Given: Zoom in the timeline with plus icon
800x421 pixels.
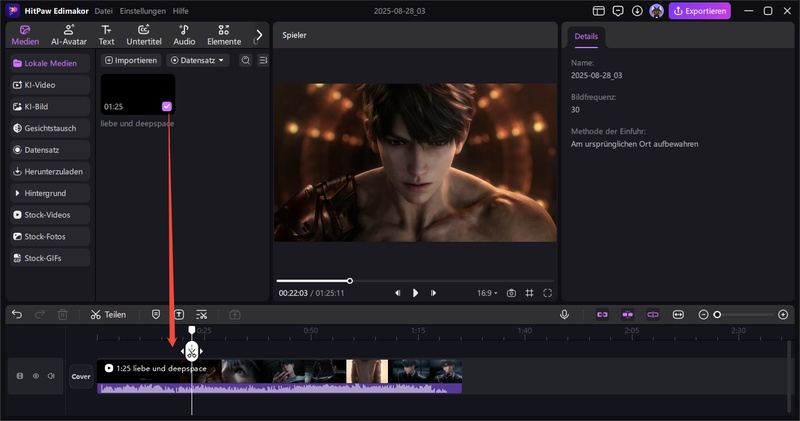Looking at the screenshot, I should [x=783, y=315].
